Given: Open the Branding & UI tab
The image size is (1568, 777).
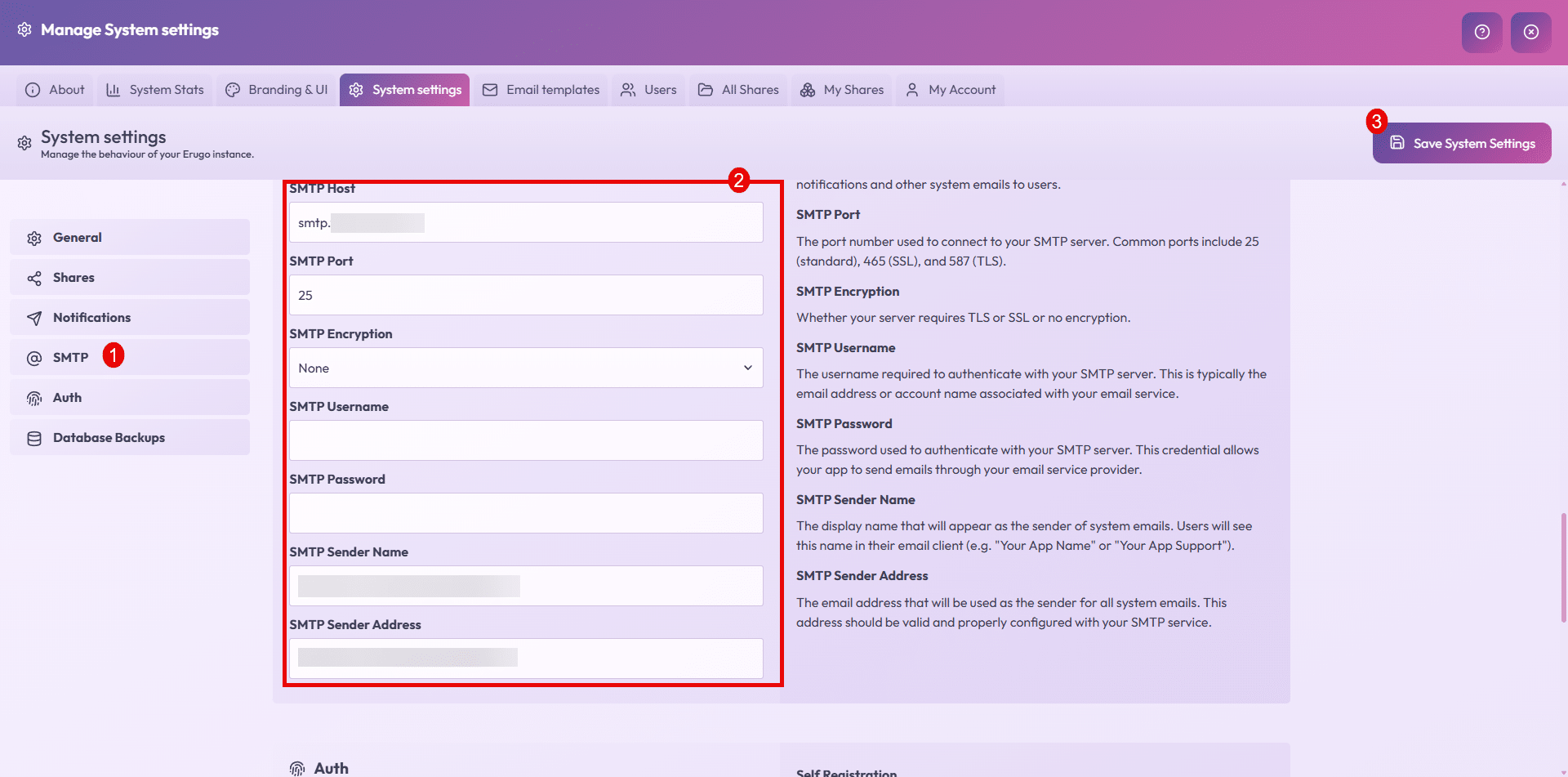Looking at the screenshot, I should [277, 90].
